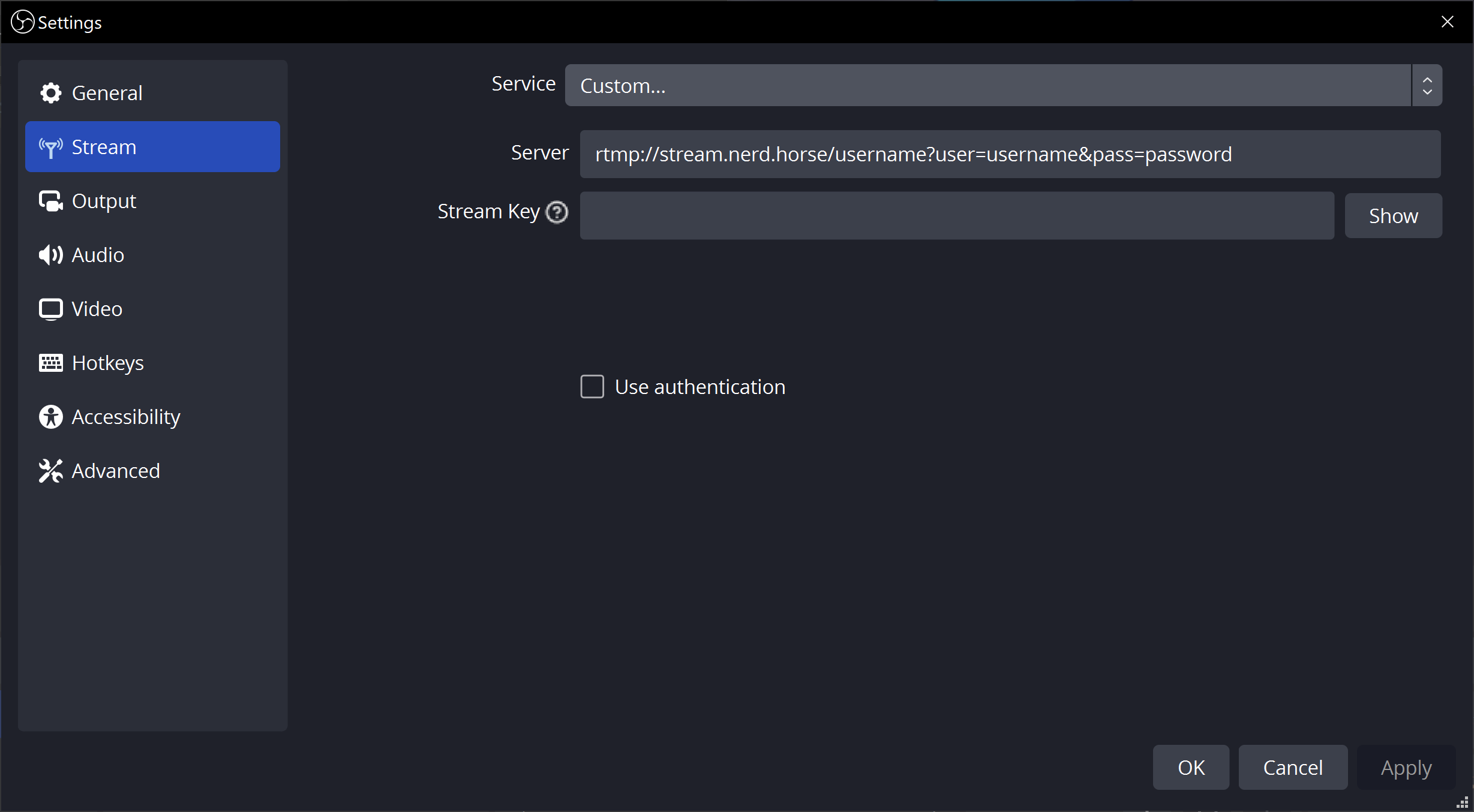The width and height of the screenshot is (1474, 812).
Task: Click the OK button
Action: pos(1191,768)
